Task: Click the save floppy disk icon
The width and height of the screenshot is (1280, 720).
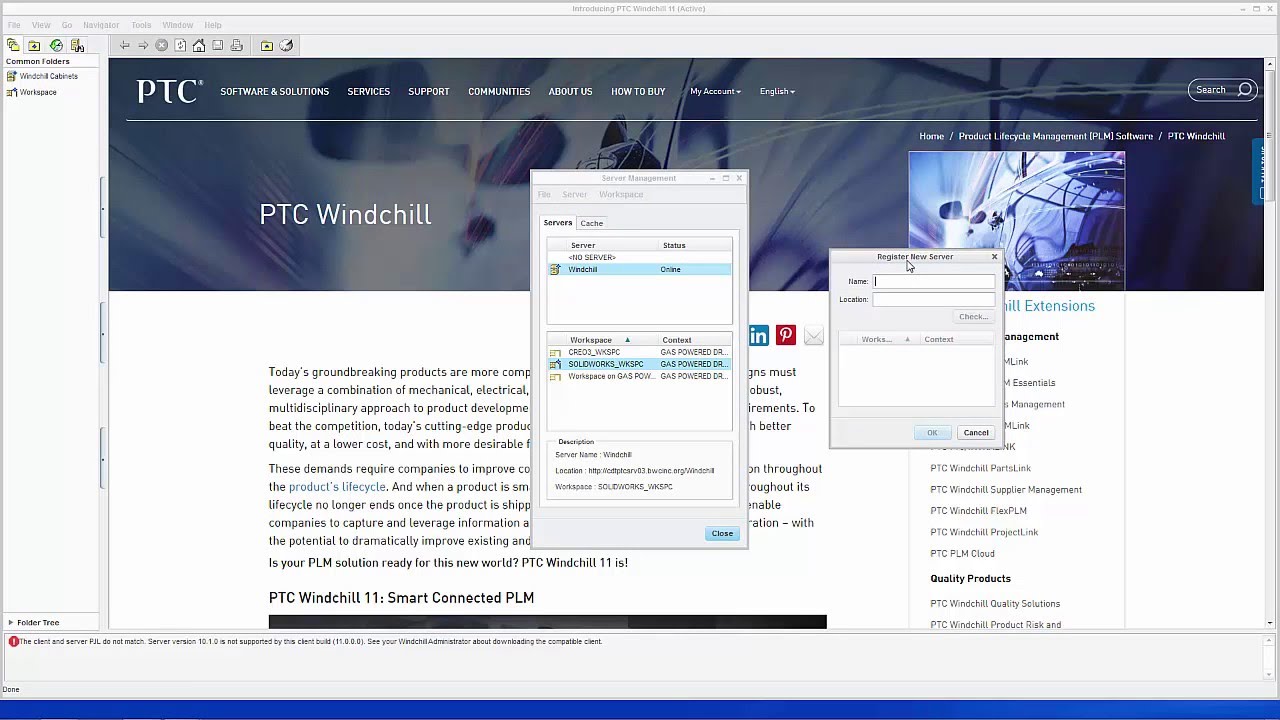Action: pos(217,45)
